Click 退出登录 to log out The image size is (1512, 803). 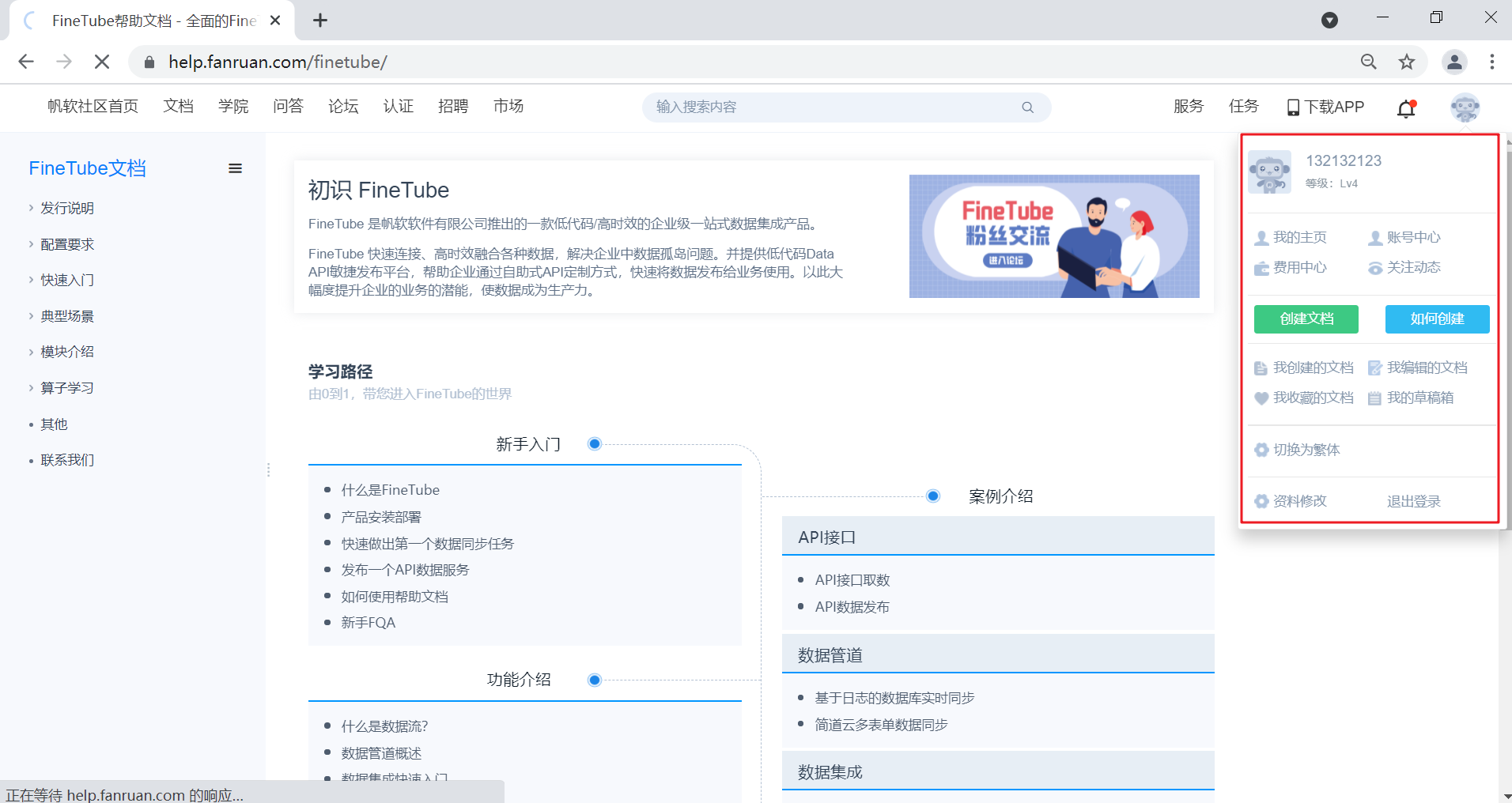pyautogui.click(x=1414, y=501)
